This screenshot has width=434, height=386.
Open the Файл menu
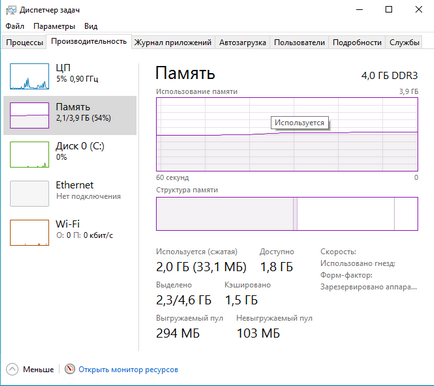pyautogui.click(x=15, y=26)
